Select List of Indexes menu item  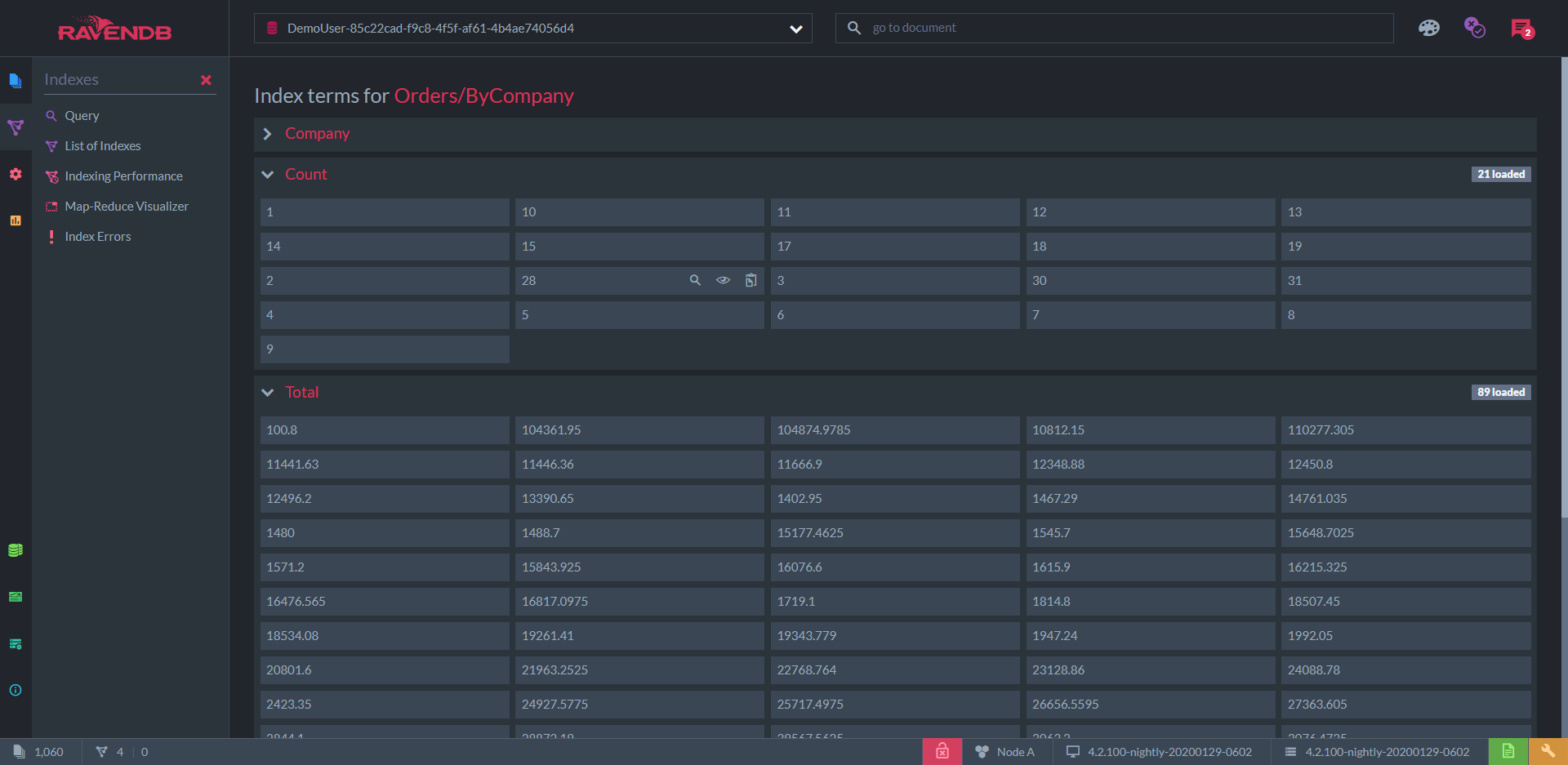(103, 146)
